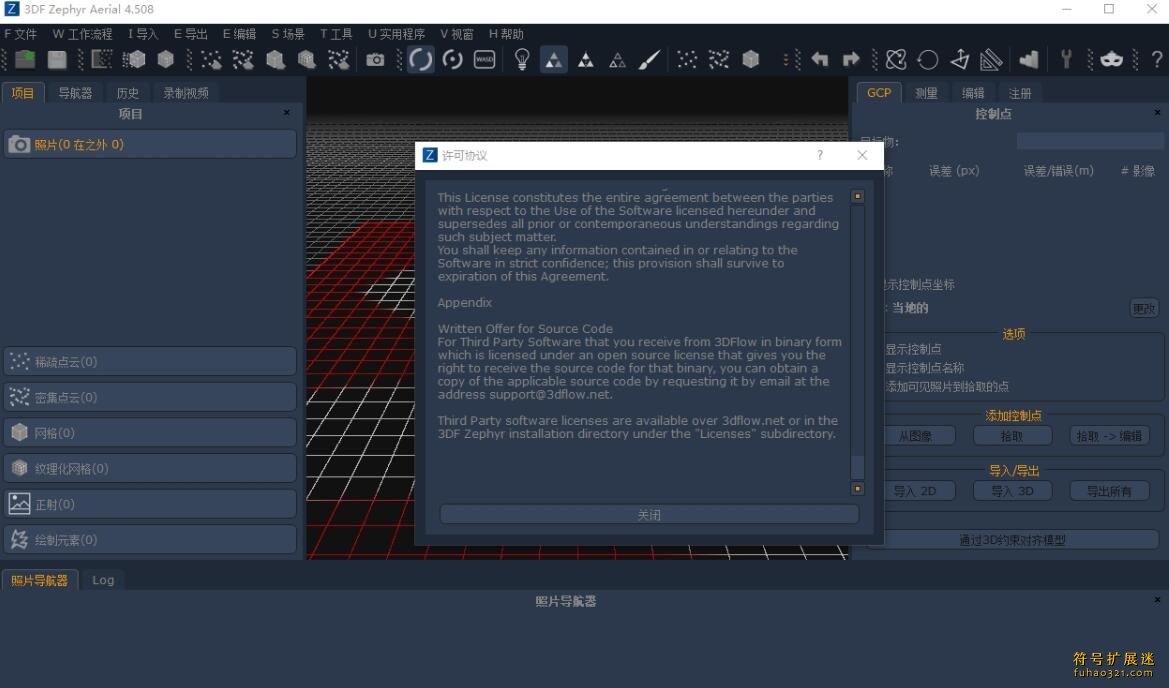
Task: Expand the 密集点云(0) section
Action: [x=150, y=397]
